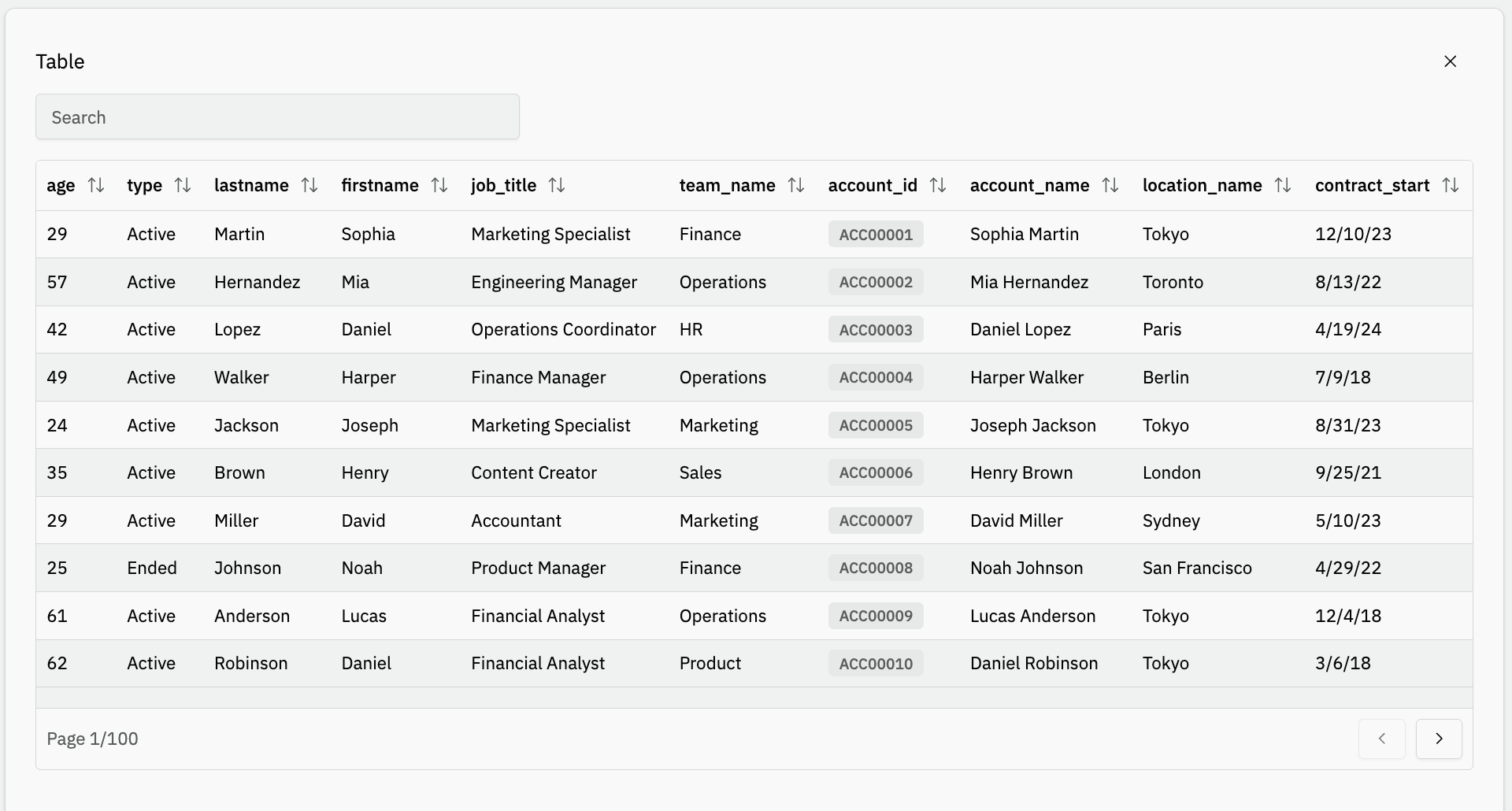Click sort arrows next to type header
Image resolution: width=1512 pixels, height=811 pixels.
[x=183, y=185]
